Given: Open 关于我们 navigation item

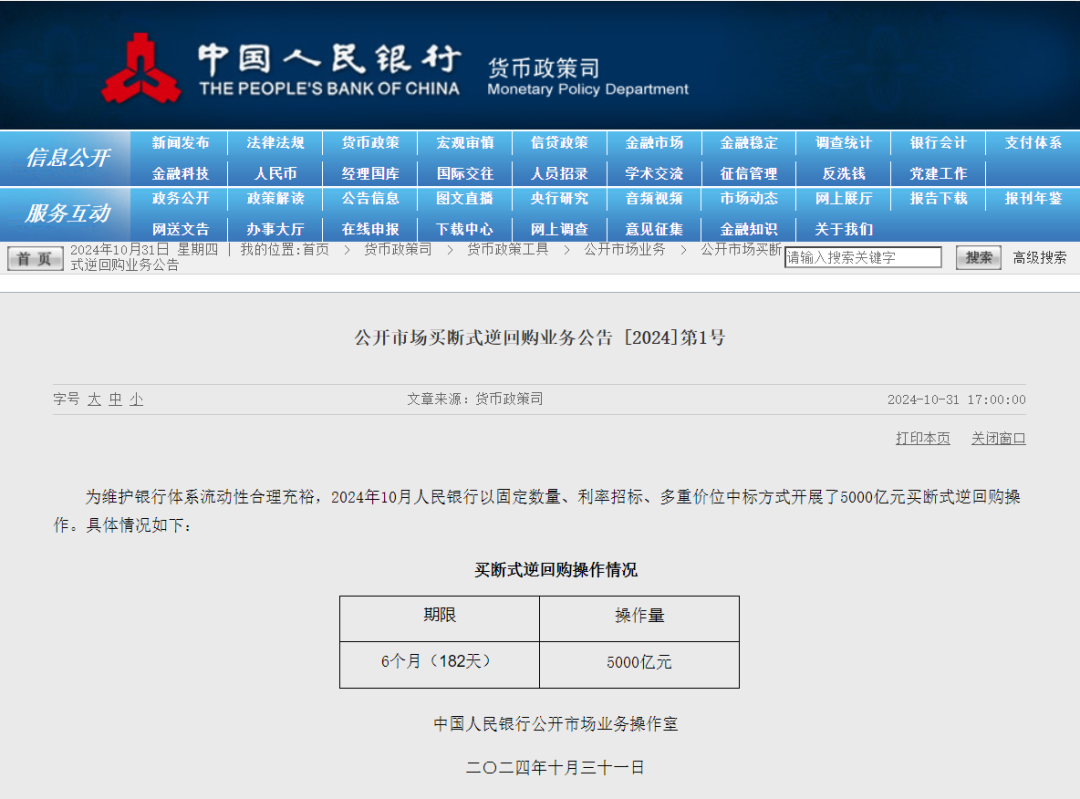Looking at the screenshot, I should (843, 229).
